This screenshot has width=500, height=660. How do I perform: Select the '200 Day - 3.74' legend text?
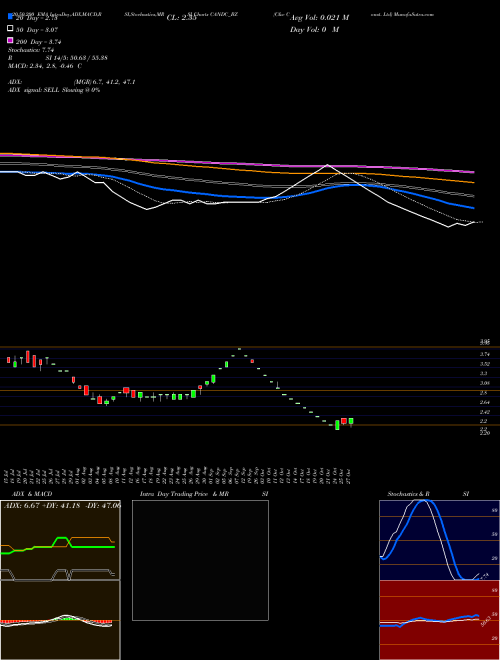[x=39, y=42]
